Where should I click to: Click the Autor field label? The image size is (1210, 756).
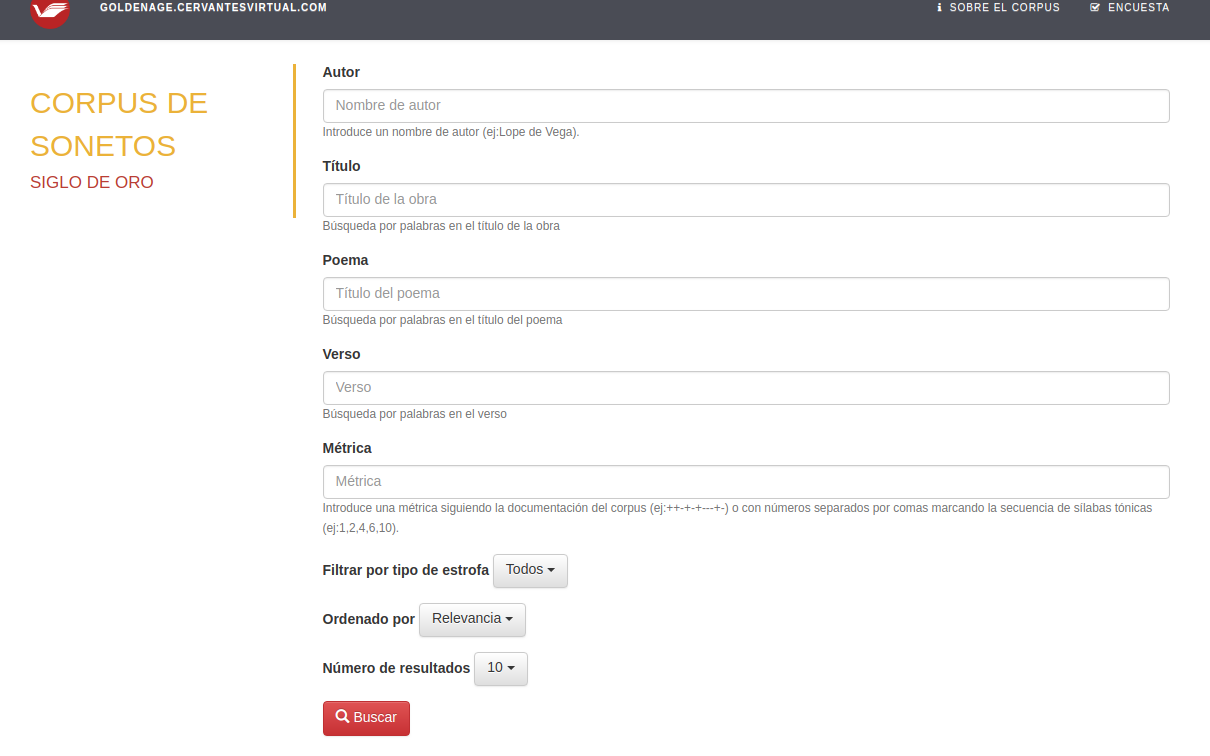341,72
